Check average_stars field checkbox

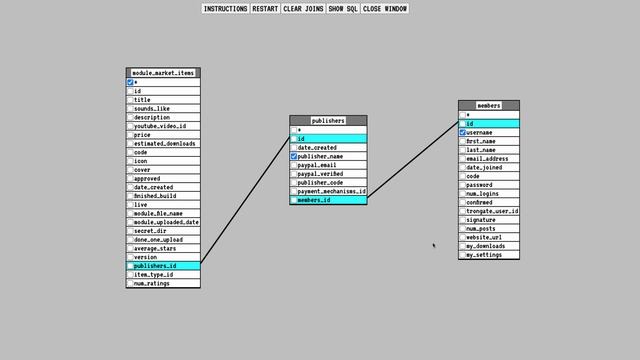tap(130, 248)
